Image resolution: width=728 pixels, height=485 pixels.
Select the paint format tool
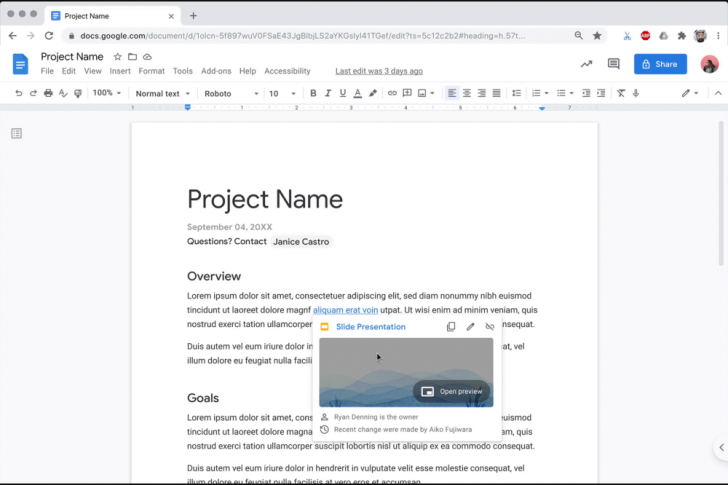(x=78, y=93)
